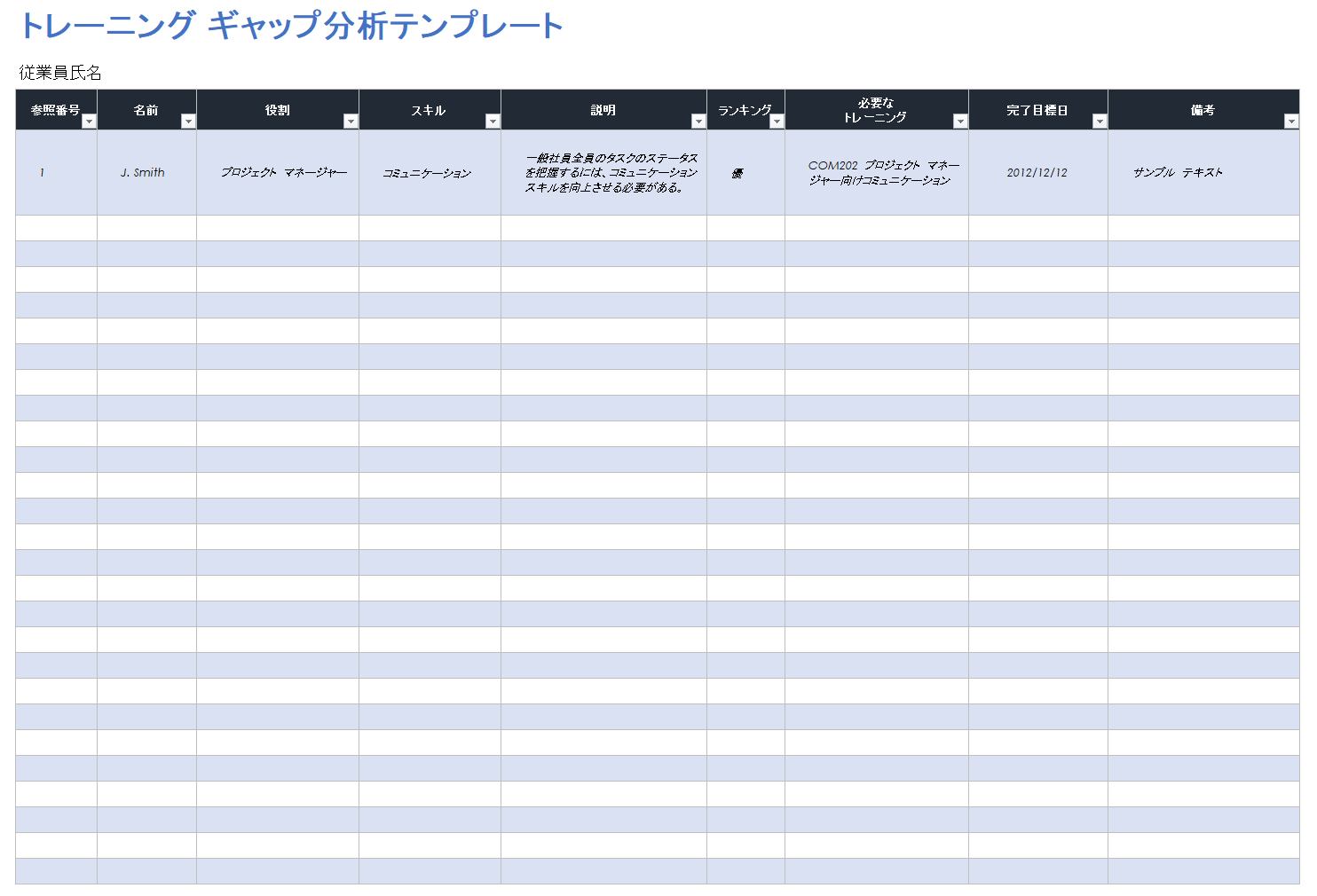The image size is (1317, 896).
Task: Click the reference number cell containing 1
Action: 56,173
